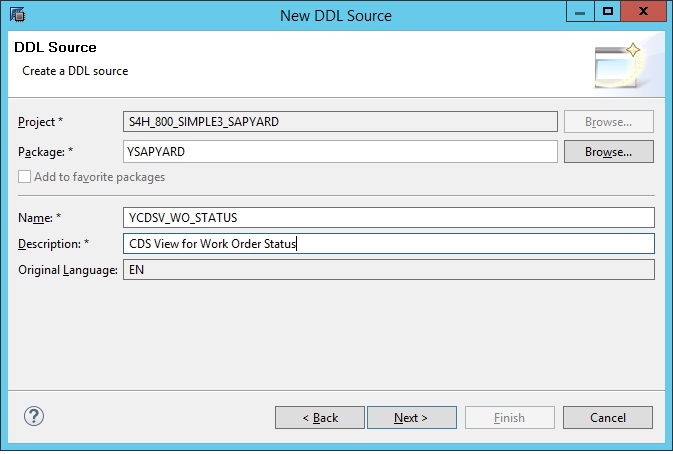Close the dialog with the red X
Image resolution: width=673 pixels, height=454 pixels.
[643, 12]
